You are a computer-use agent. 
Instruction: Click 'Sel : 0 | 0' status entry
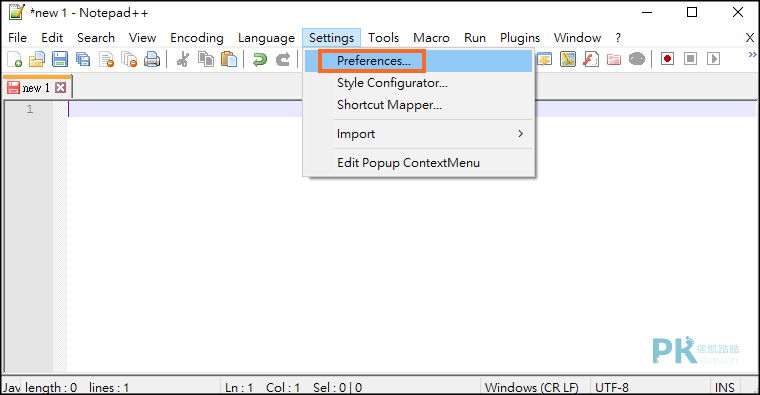(x=337, y=388)
